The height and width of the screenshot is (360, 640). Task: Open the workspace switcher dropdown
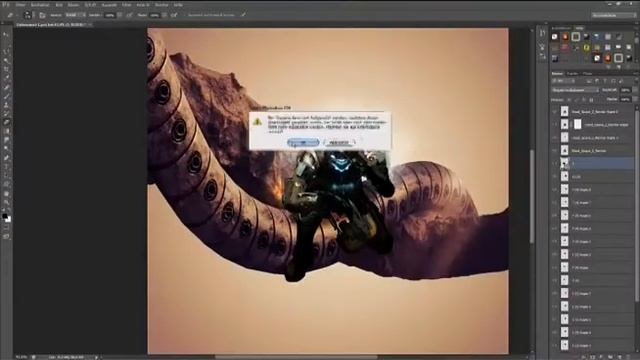coord(614,15)
